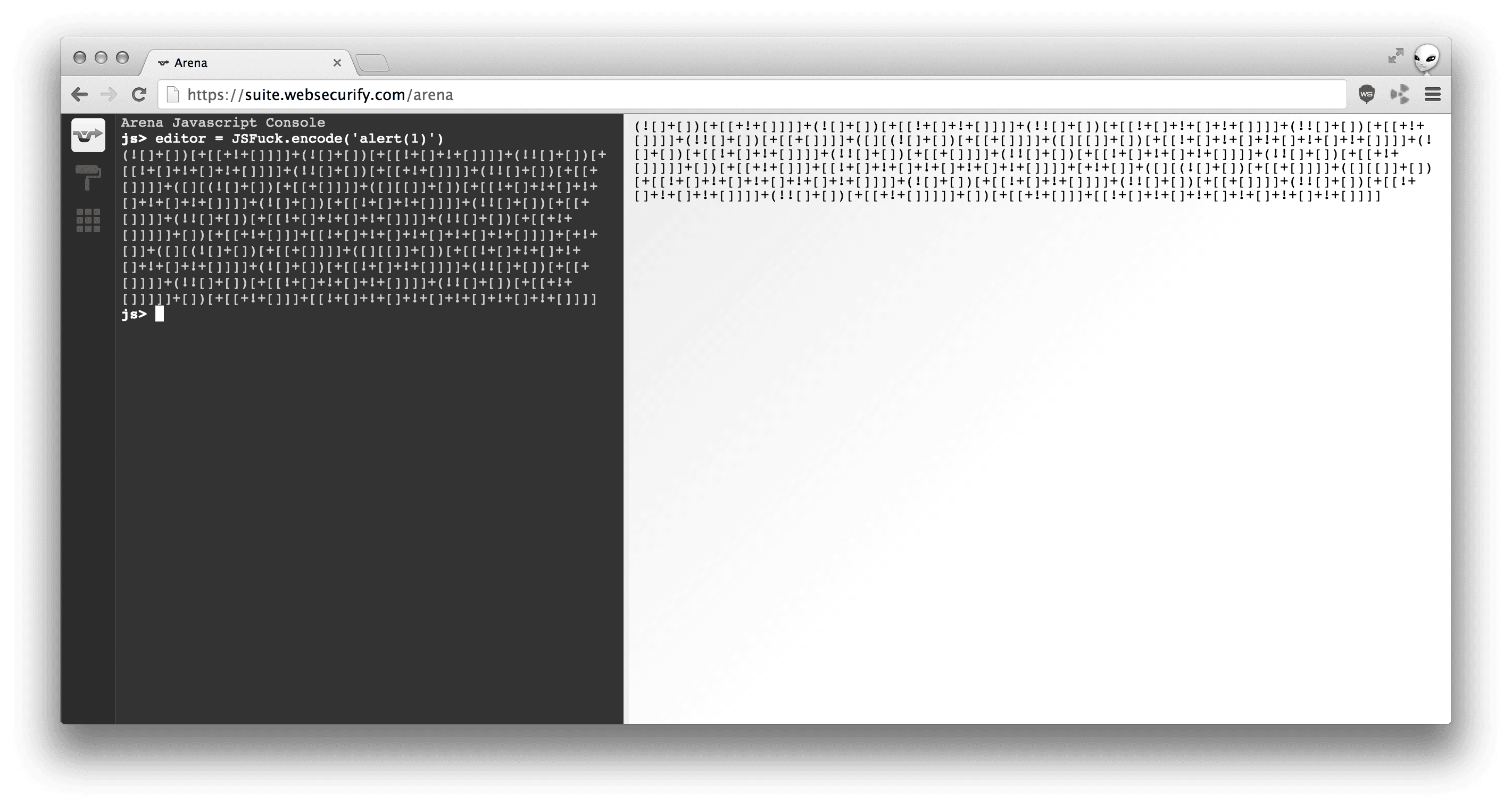The image size is (1512, 808).
Task: Click the js> prompt input line
Action: click(x=370, y=315)
